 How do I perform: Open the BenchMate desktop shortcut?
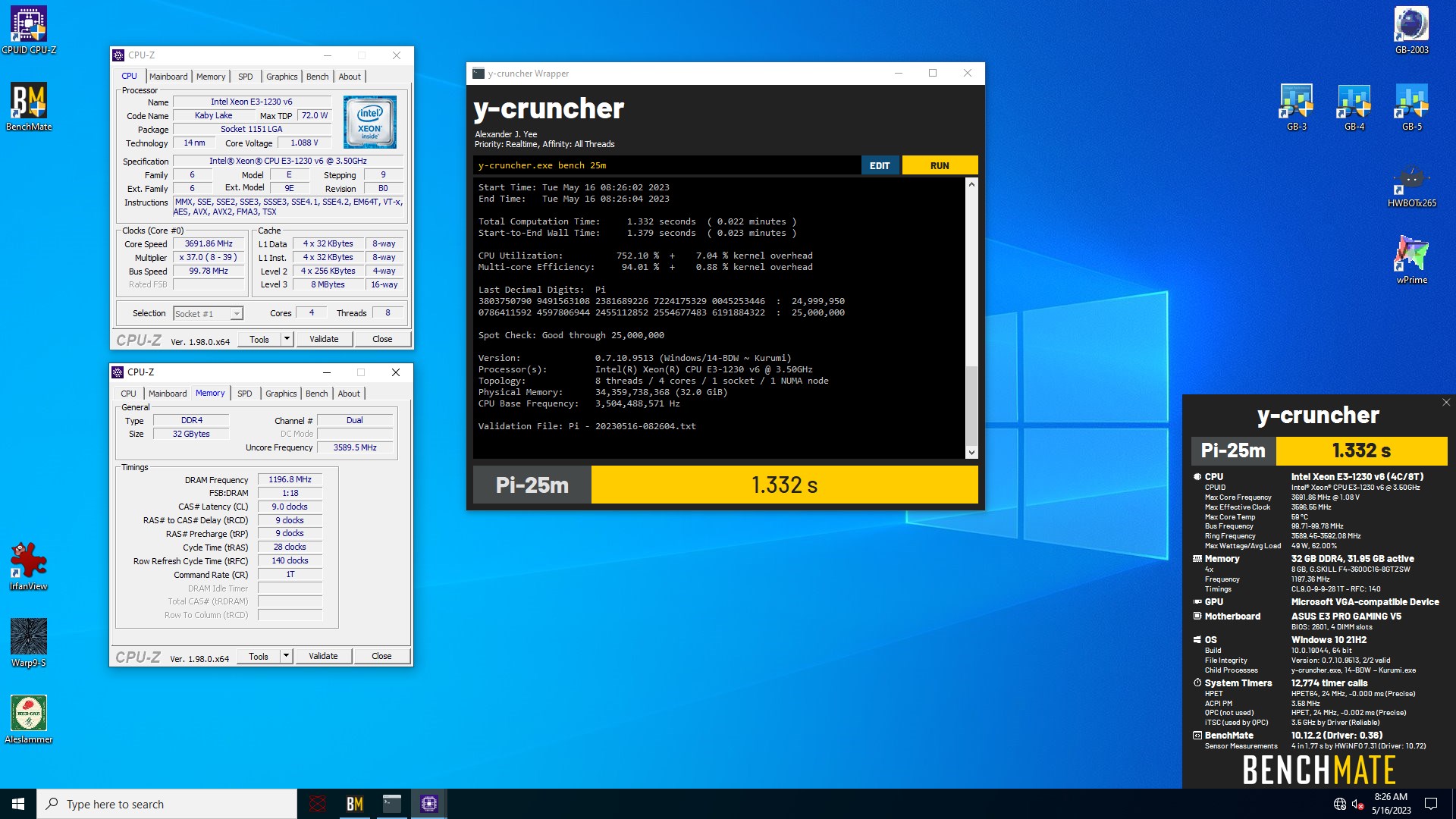[x=29, y=107]
